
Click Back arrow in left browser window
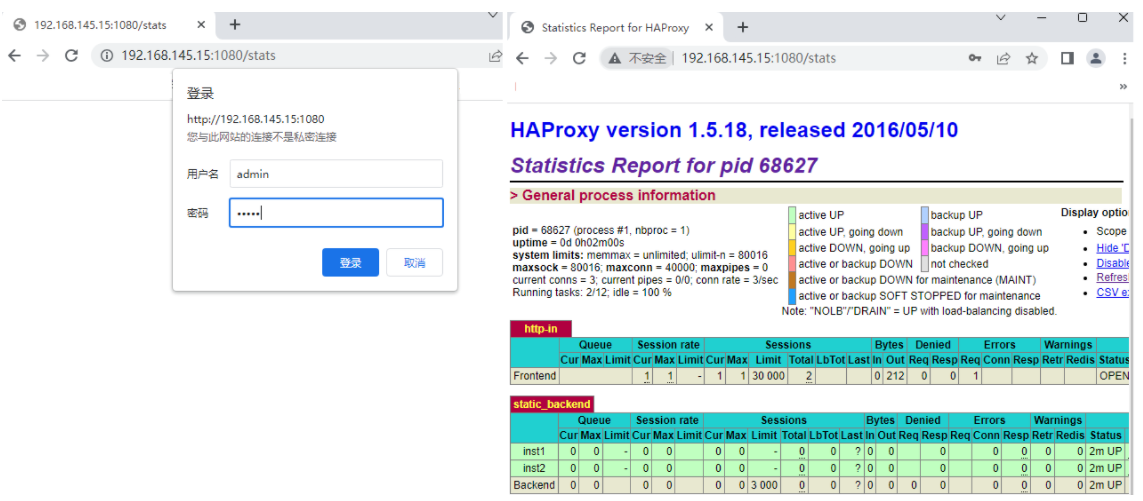(x=15, y=55)
